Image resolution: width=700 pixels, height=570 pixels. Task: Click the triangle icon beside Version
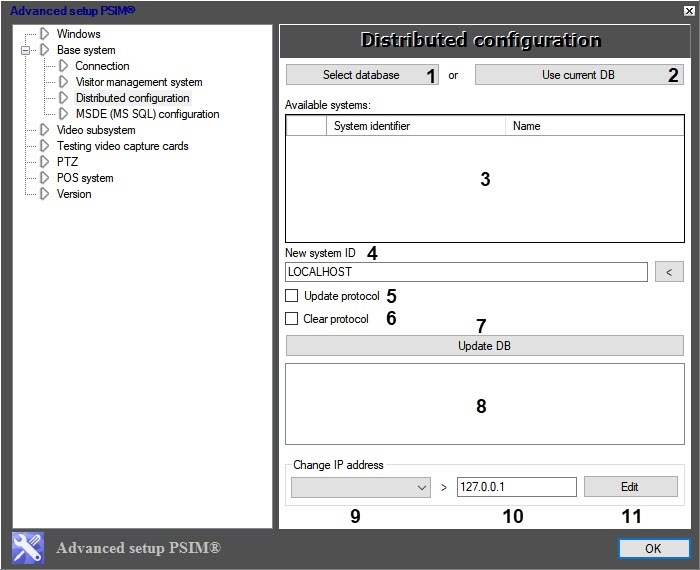44,194
